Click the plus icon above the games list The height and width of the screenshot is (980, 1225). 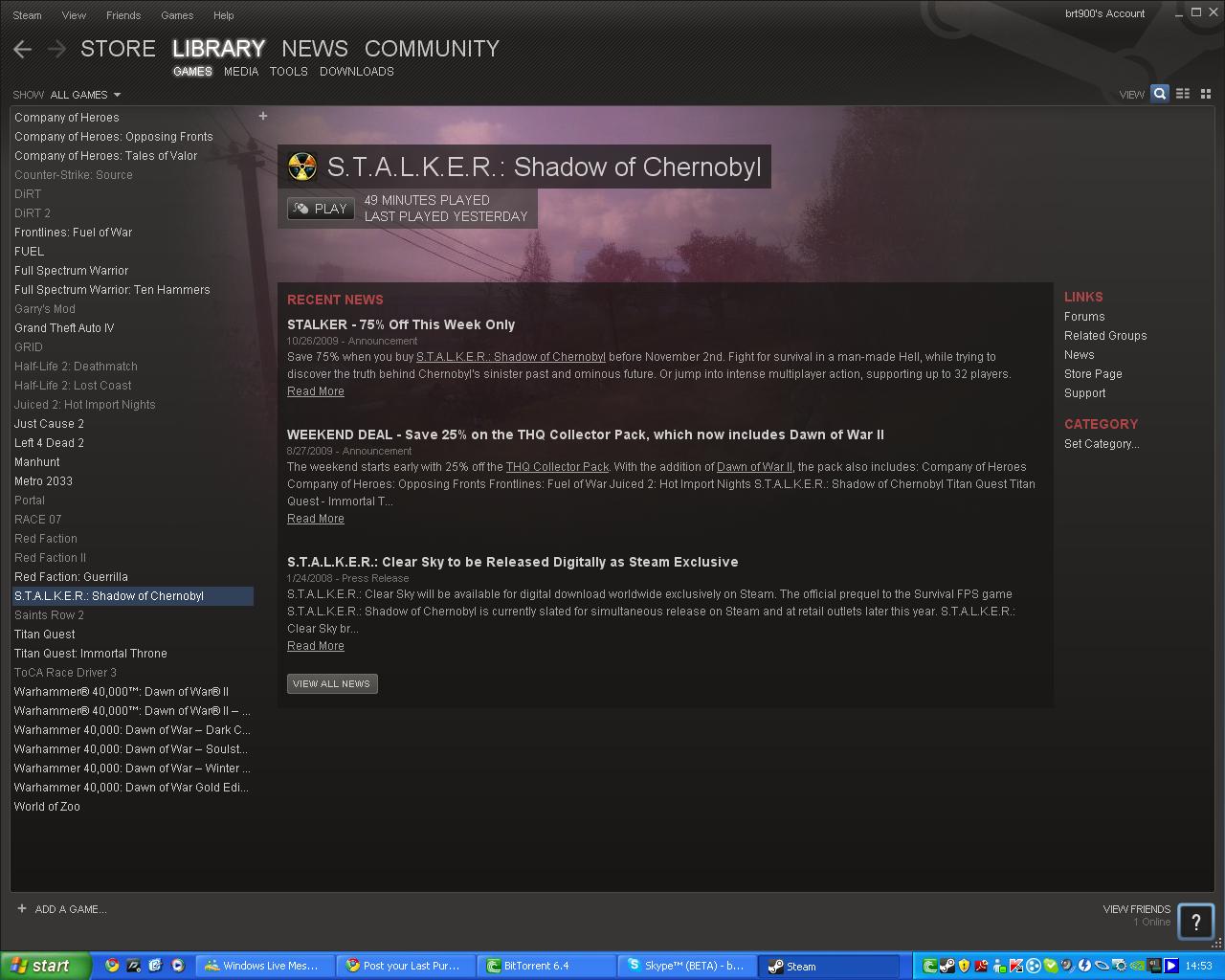point(263,116)
